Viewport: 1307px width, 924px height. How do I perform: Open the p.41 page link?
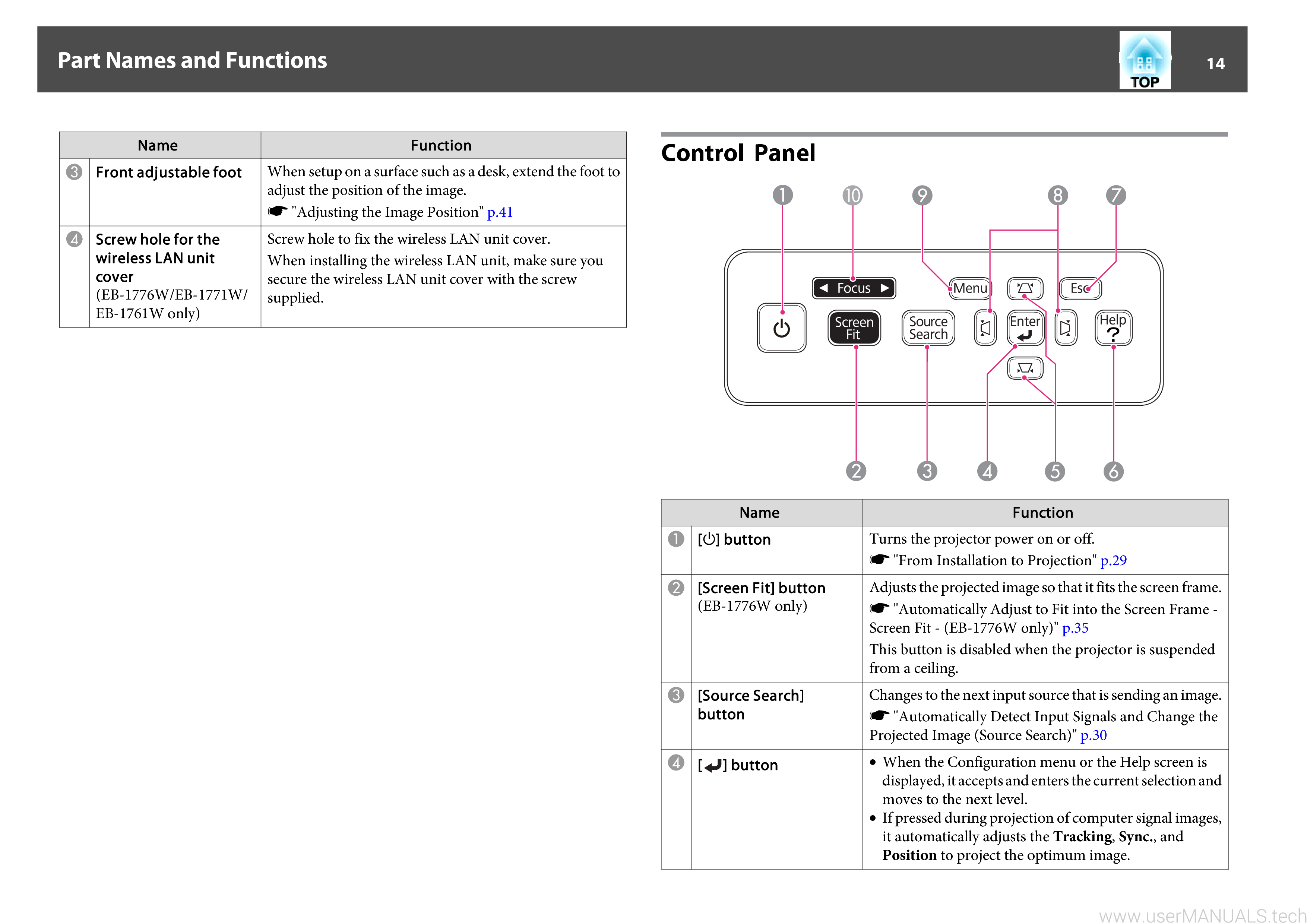click(x=500, y=212)
